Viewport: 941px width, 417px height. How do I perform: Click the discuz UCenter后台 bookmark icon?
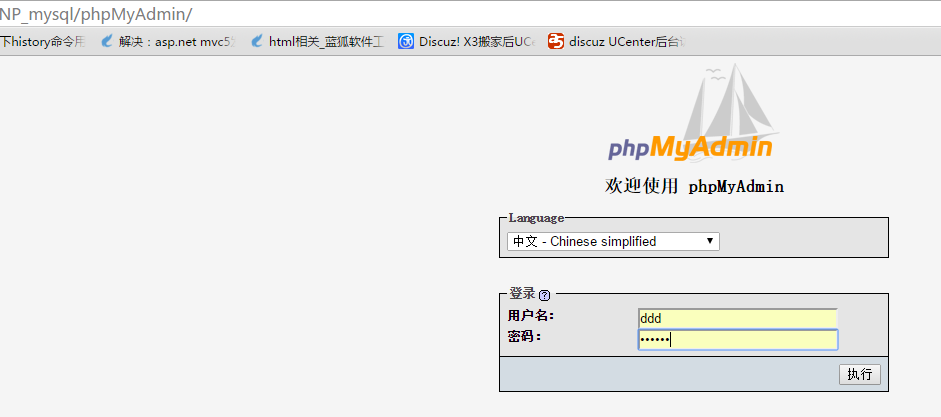[x=556, y=41]
